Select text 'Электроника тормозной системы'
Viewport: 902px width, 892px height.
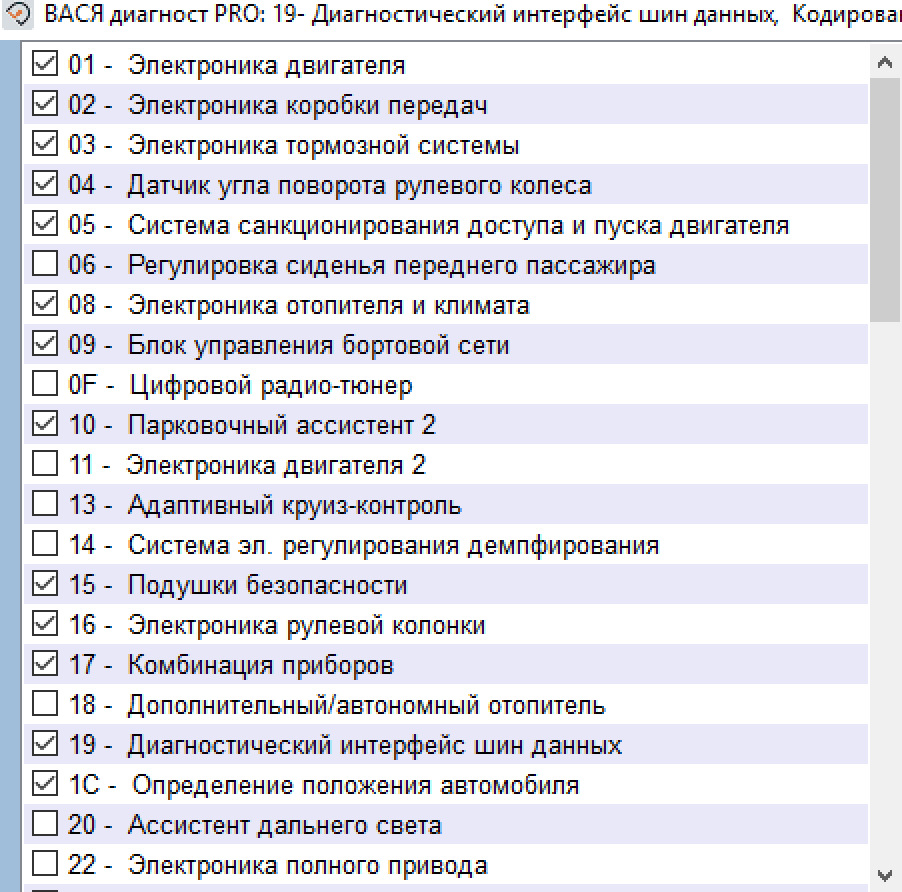[x=323, y=145]
